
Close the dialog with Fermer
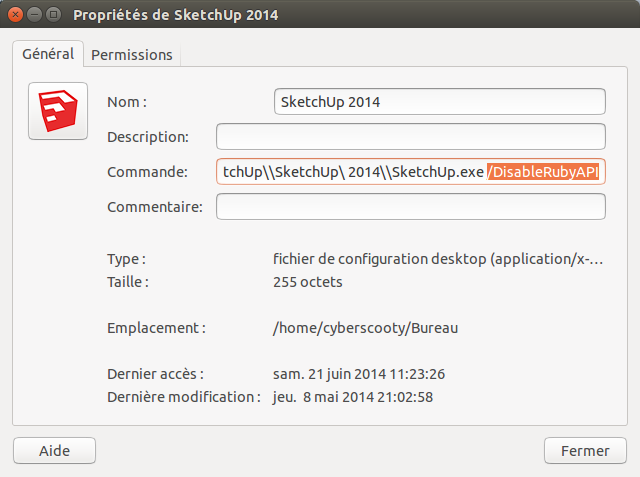[585, 451]
